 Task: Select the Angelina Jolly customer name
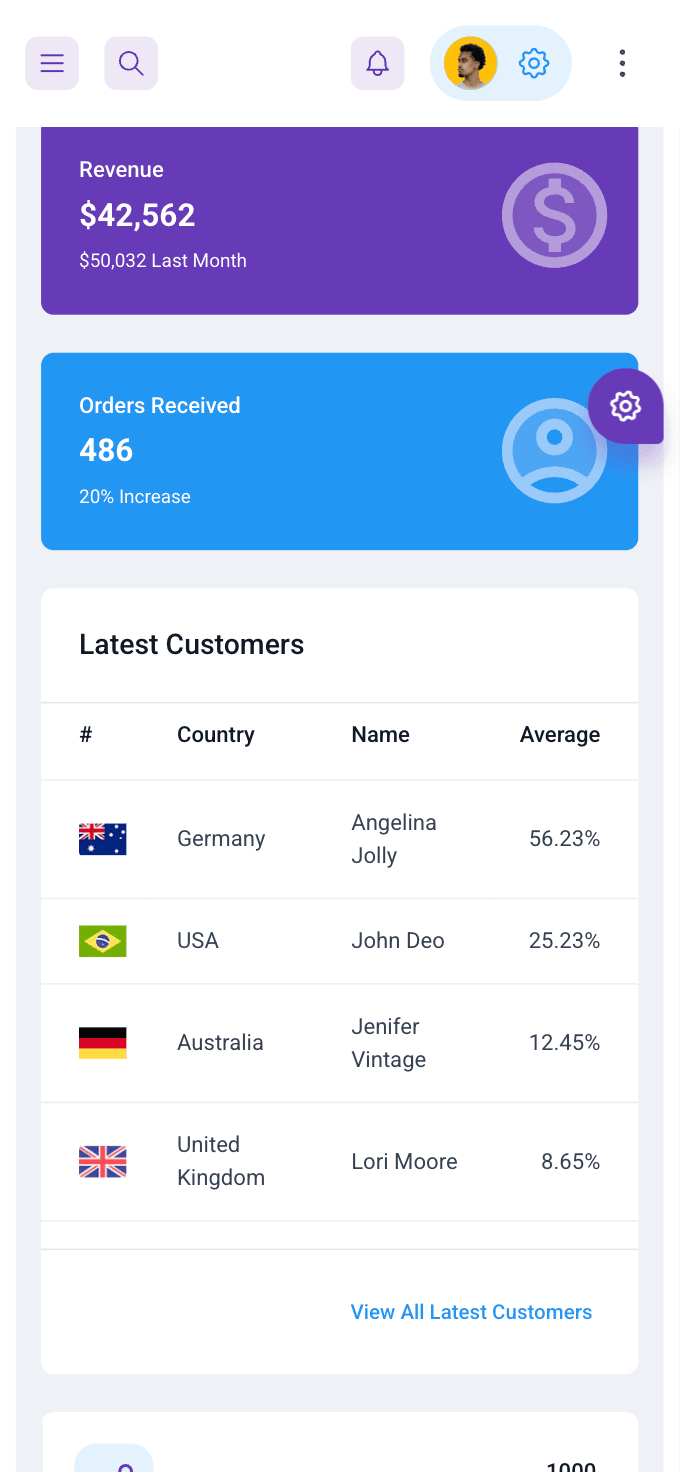pyautogui.click(x=394, y=839)
